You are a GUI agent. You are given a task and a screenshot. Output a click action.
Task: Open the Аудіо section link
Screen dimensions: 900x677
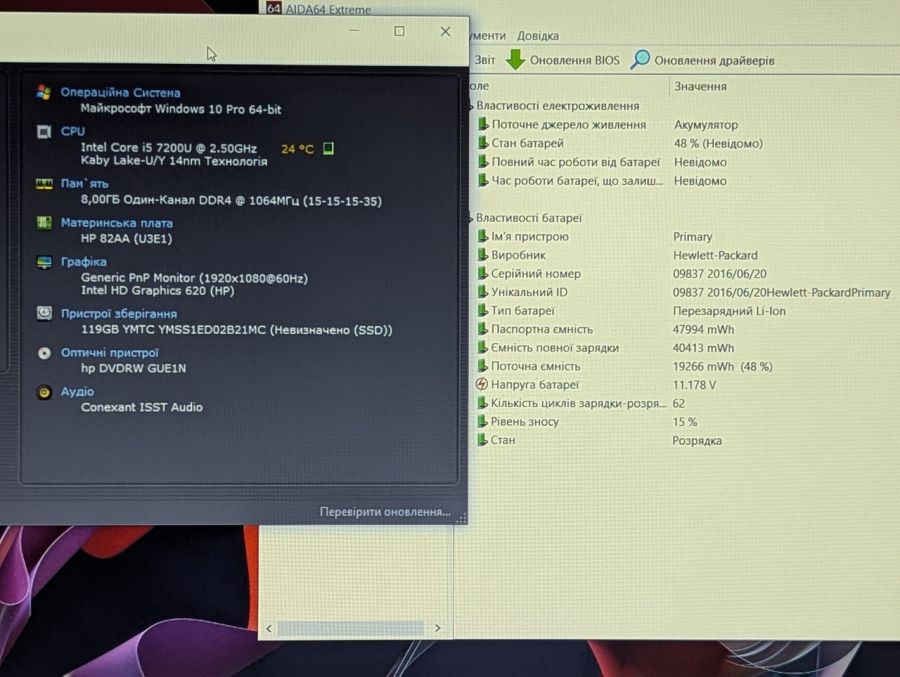(x=77, y=392)
